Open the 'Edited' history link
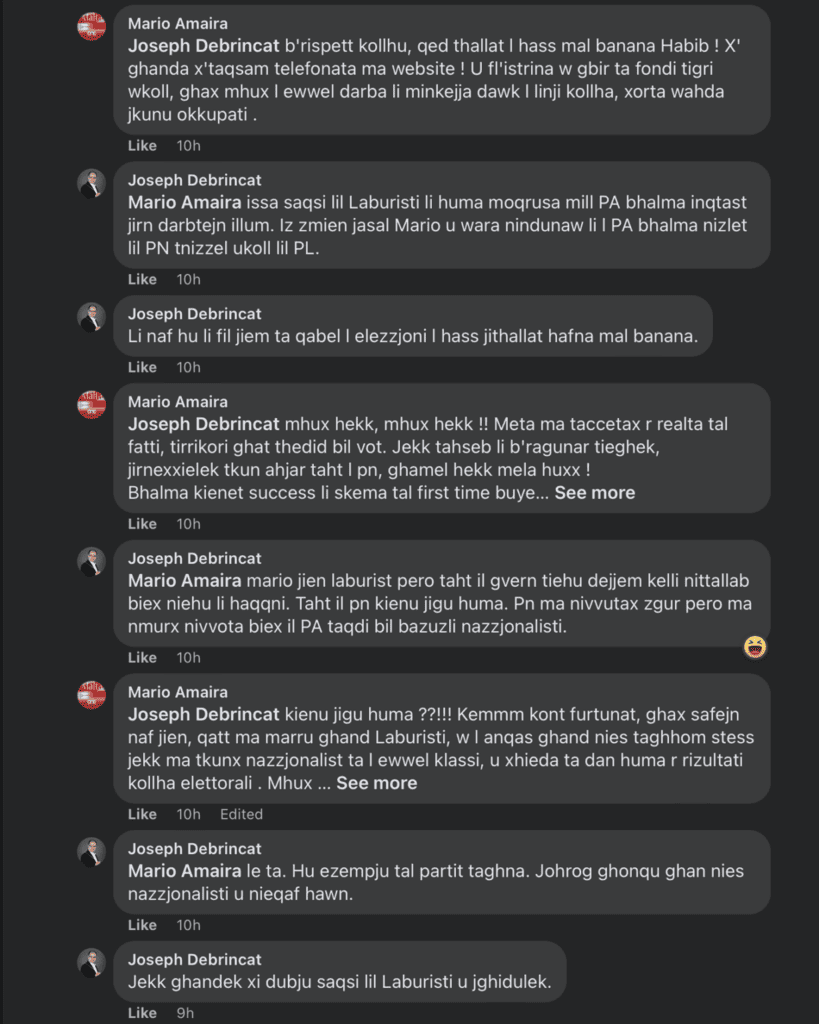Screen dimensions: 819x1024 click(x=241, y=814)
